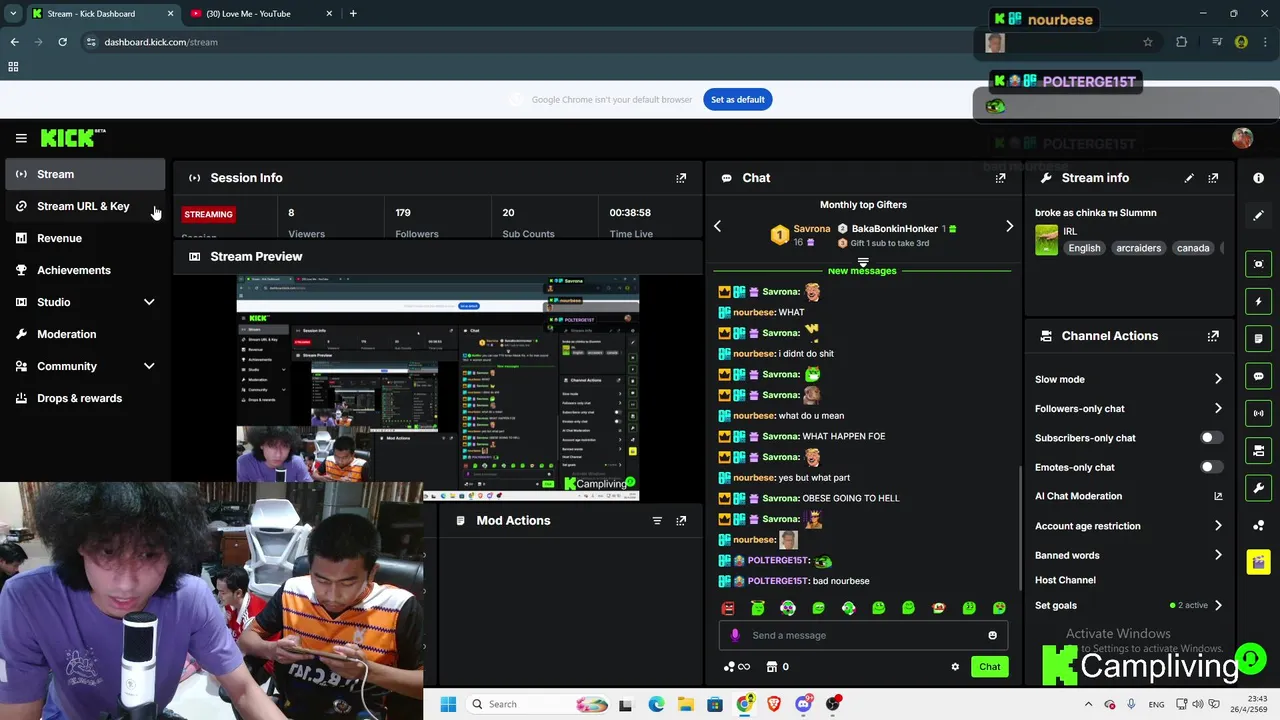
Task: Open Discord from the taskbar
Action: coord(803,704)
